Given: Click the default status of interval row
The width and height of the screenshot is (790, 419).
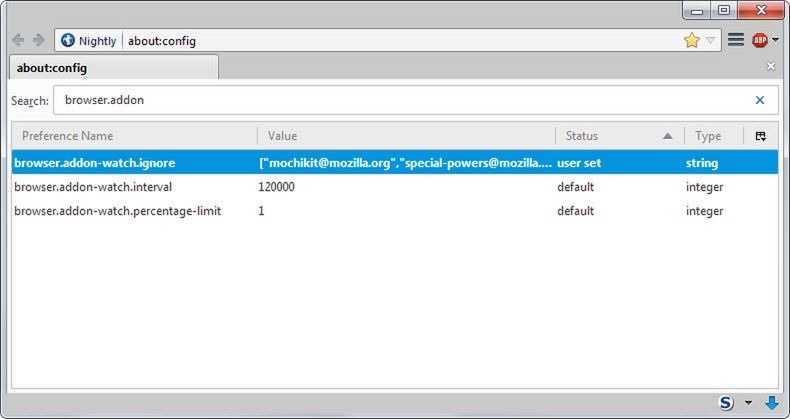Looking at the screenshot, I should 575,187.
